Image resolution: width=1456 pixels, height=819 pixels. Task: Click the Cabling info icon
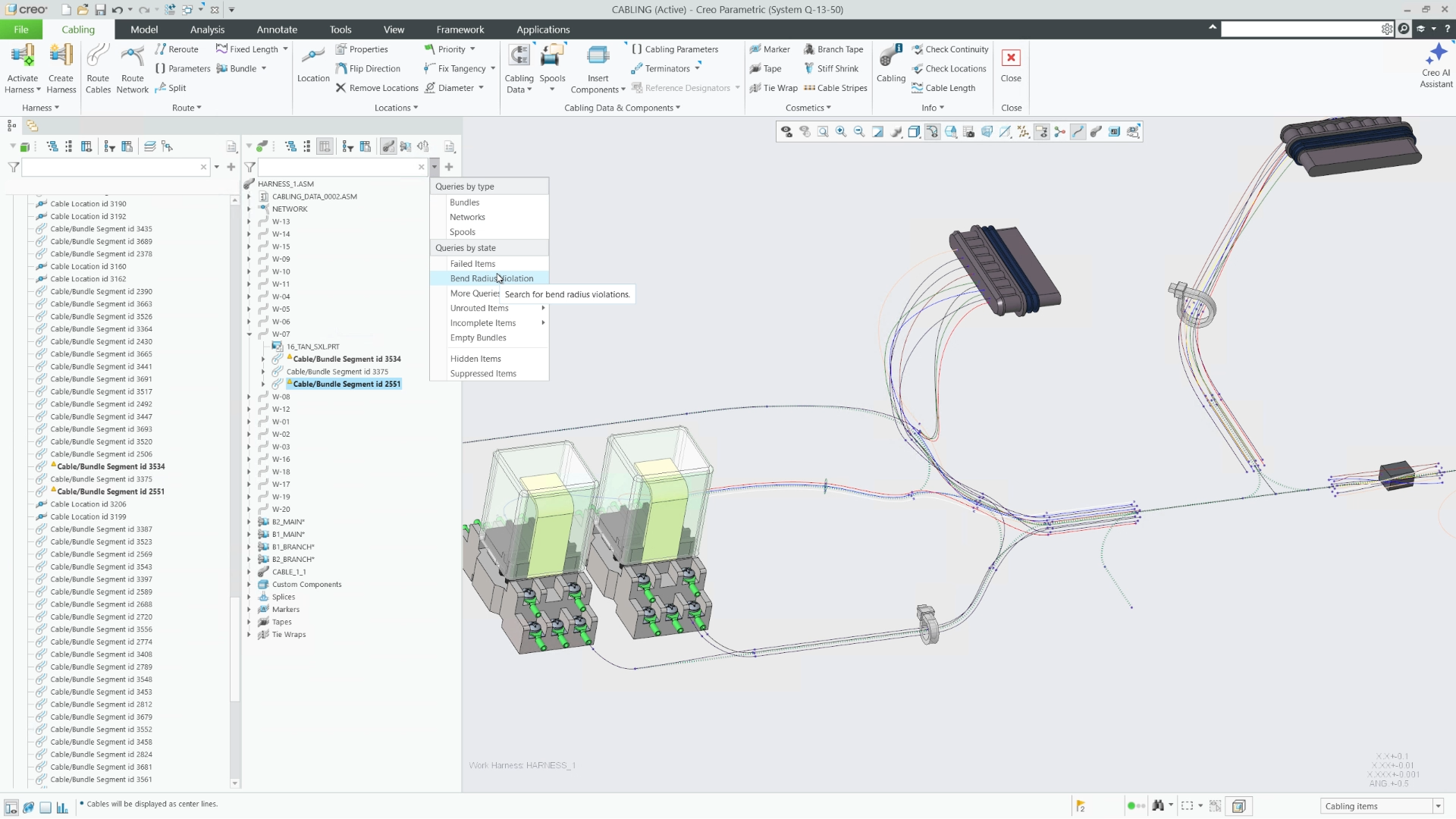click(891, 56)
